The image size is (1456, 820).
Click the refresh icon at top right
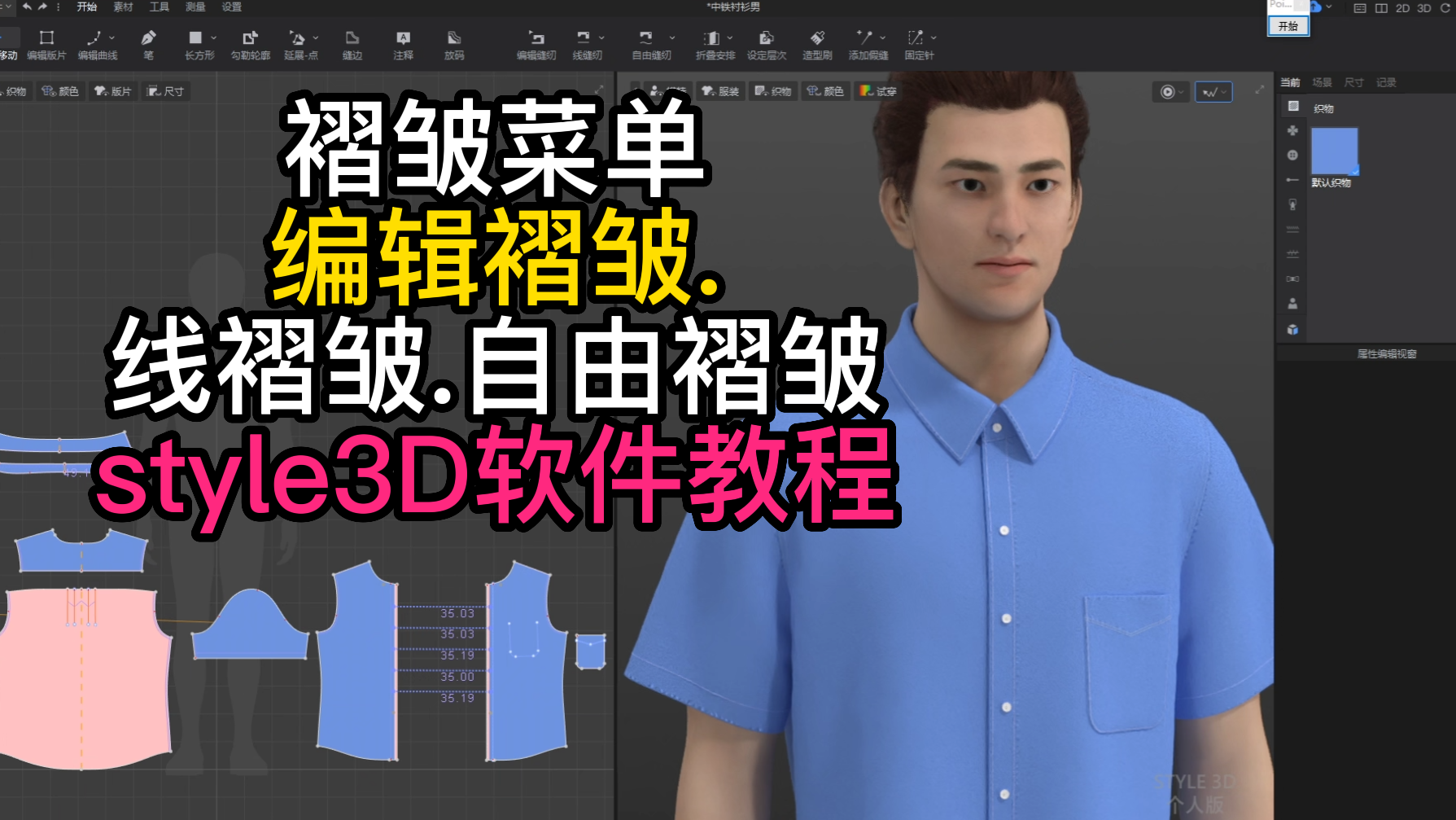coord(1445,8)
